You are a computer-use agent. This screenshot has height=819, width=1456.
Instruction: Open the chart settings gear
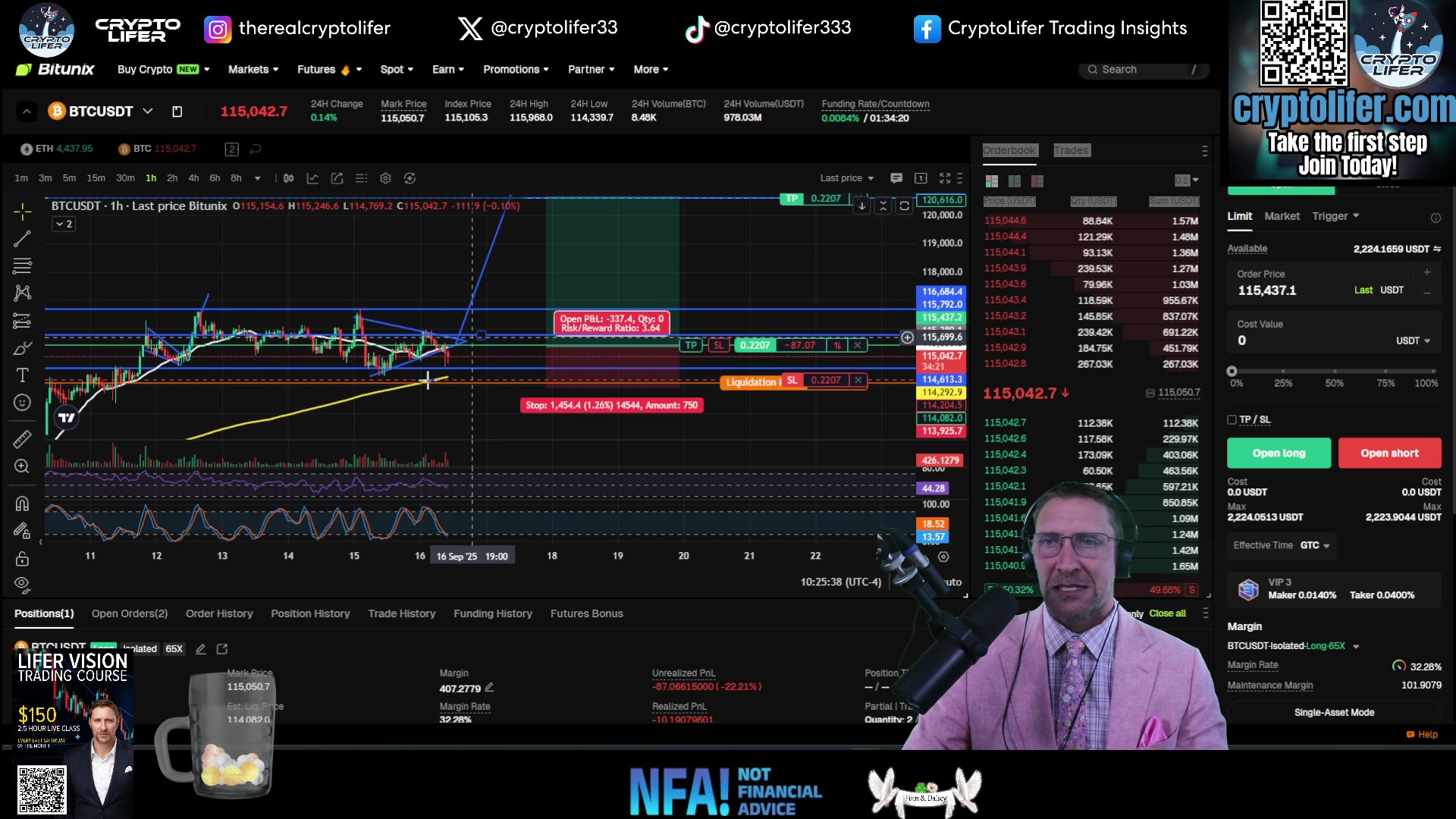point(385,177)
